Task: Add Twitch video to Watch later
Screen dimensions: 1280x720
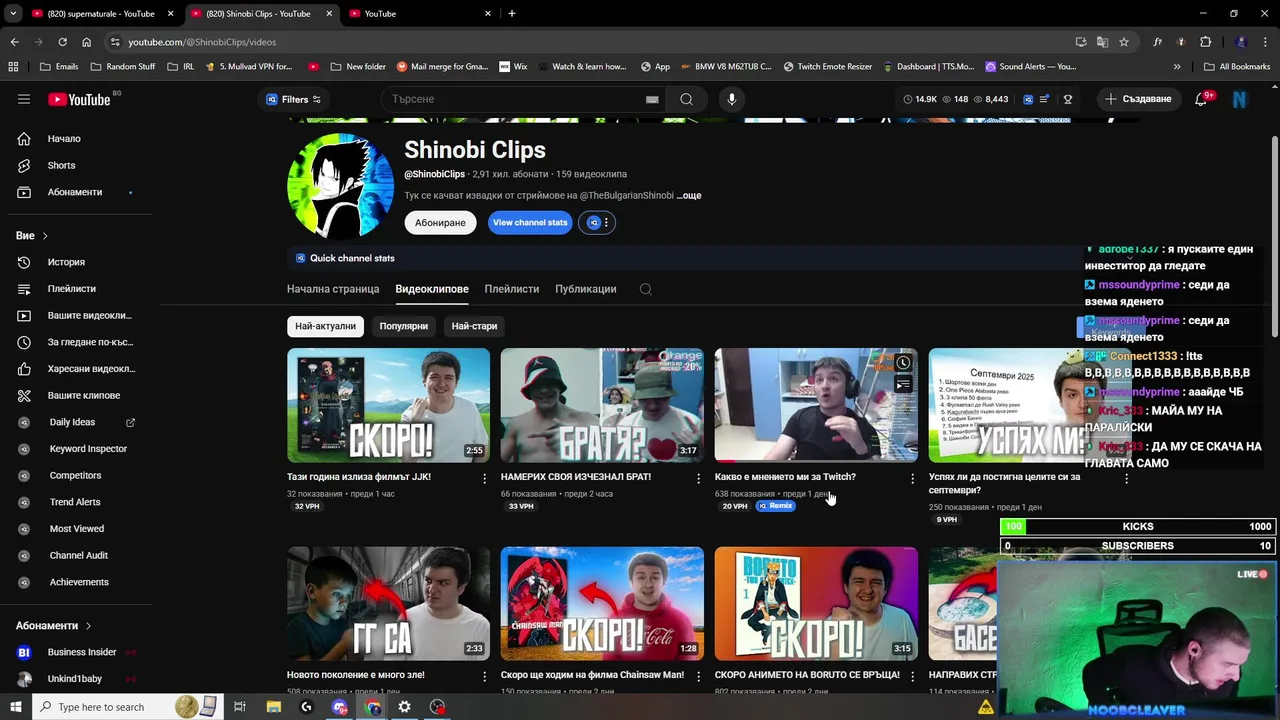Action: (x=903, y=363)
